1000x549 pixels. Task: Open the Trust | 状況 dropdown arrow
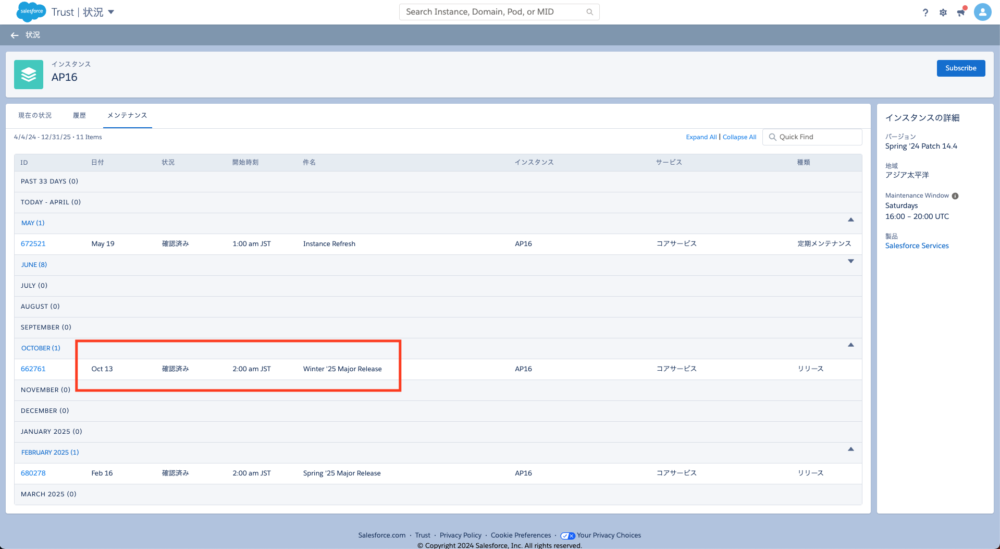(111, 12)
